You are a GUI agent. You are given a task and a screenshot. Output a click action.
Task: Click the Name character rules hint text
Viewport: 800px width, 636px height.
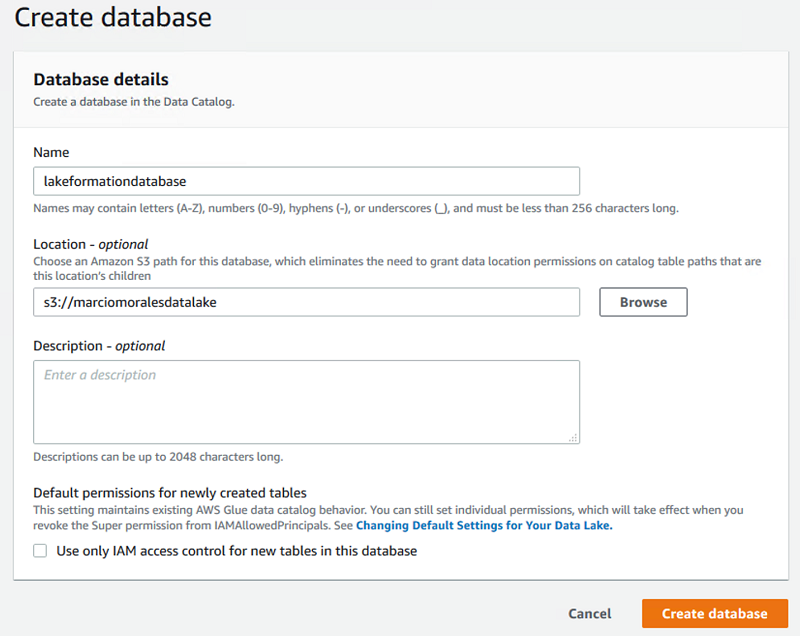356,209
